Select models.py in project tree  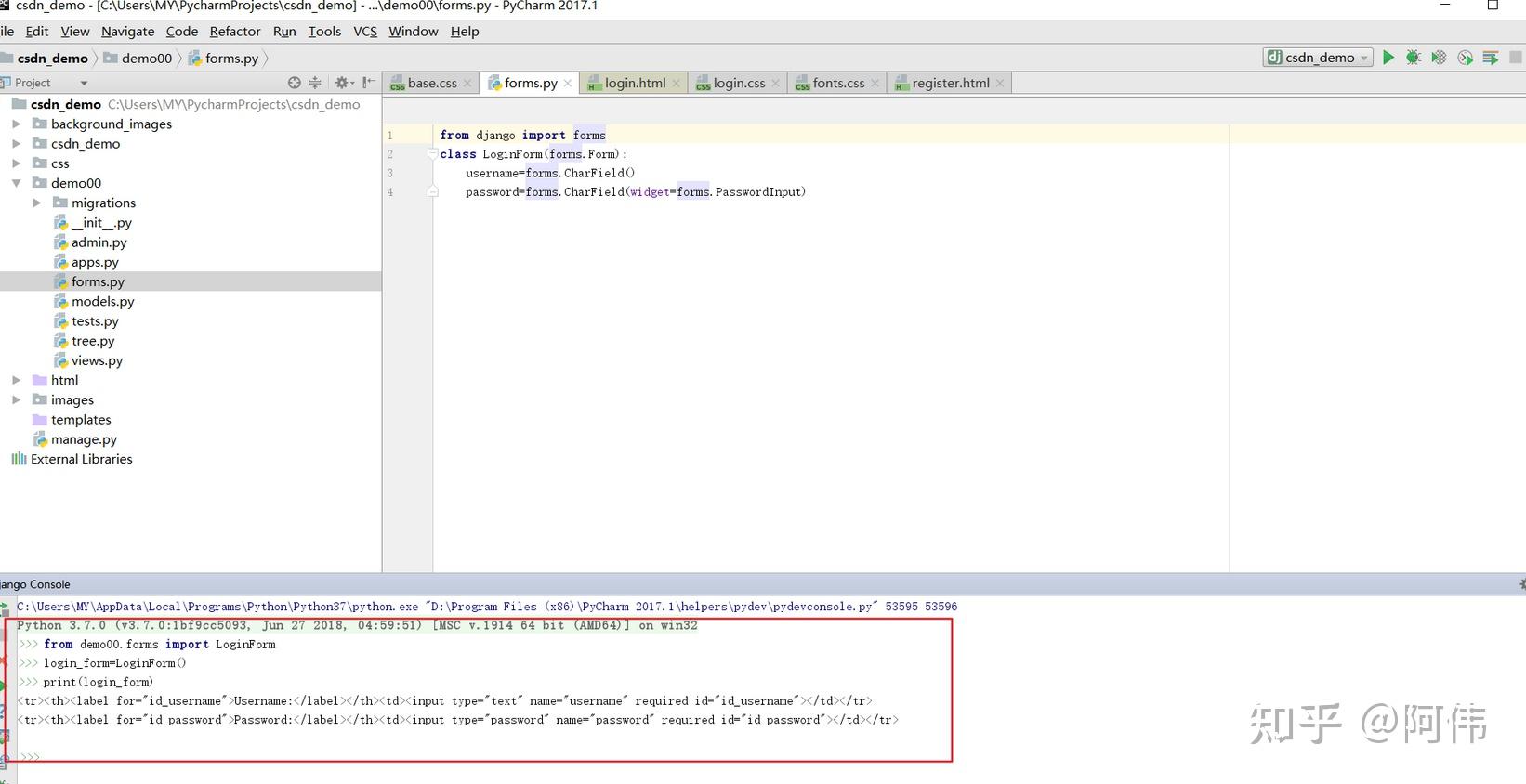coord(94,301)
